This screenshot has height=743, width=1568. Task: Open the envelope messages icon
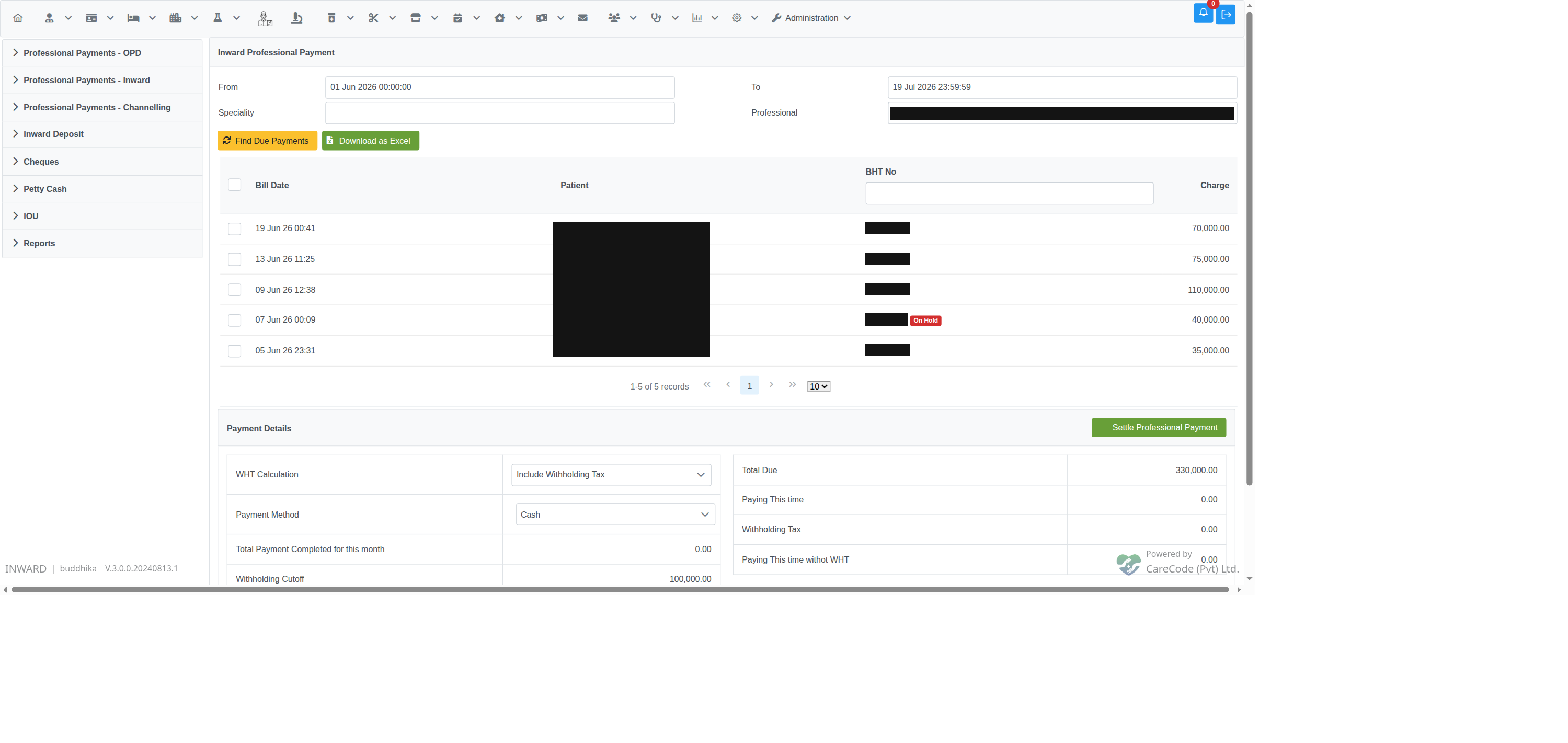(582, 18)
